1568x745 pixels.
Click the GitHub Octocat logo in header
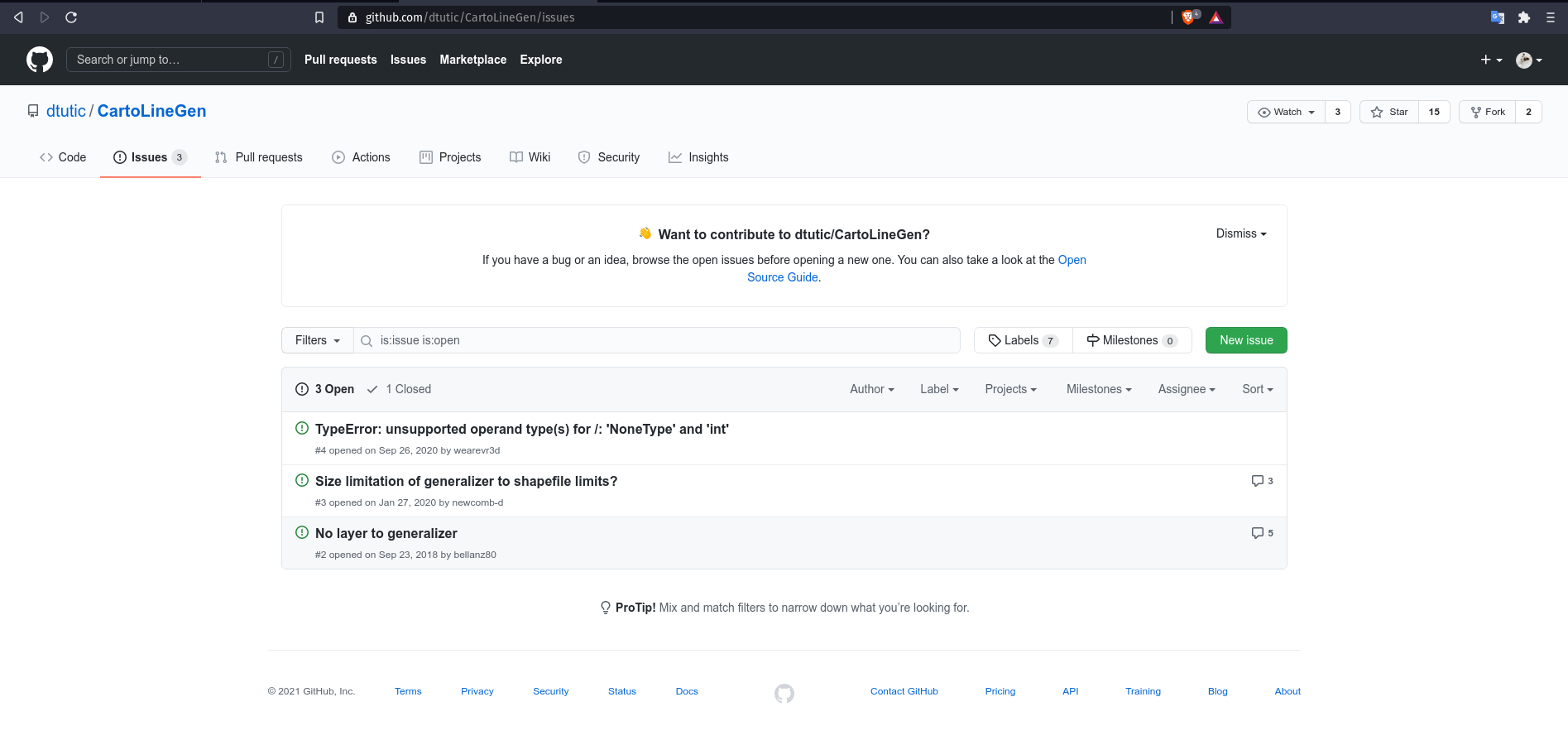coord(40,60)
